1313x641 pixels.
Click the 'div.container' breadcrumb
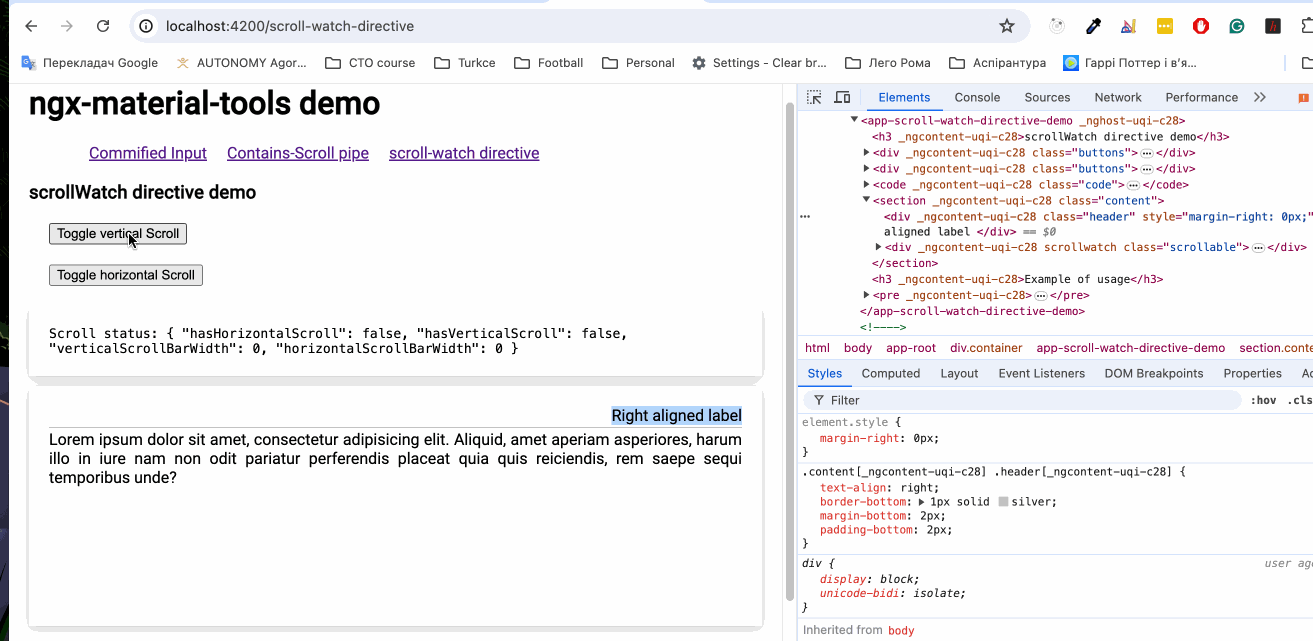click(x=986, y=348)
